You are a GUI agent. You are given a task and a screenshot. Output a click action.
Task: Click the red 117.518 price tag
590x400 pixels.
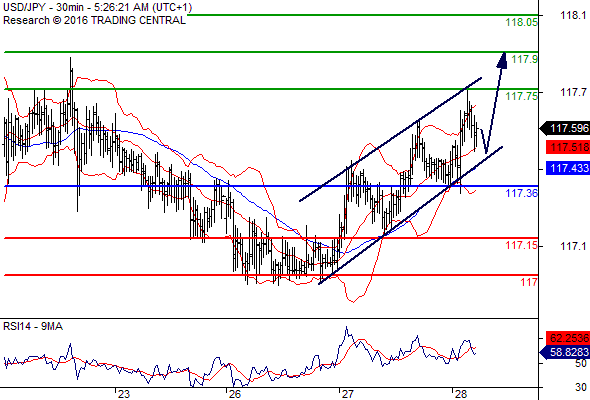click(x=568, y=147)
